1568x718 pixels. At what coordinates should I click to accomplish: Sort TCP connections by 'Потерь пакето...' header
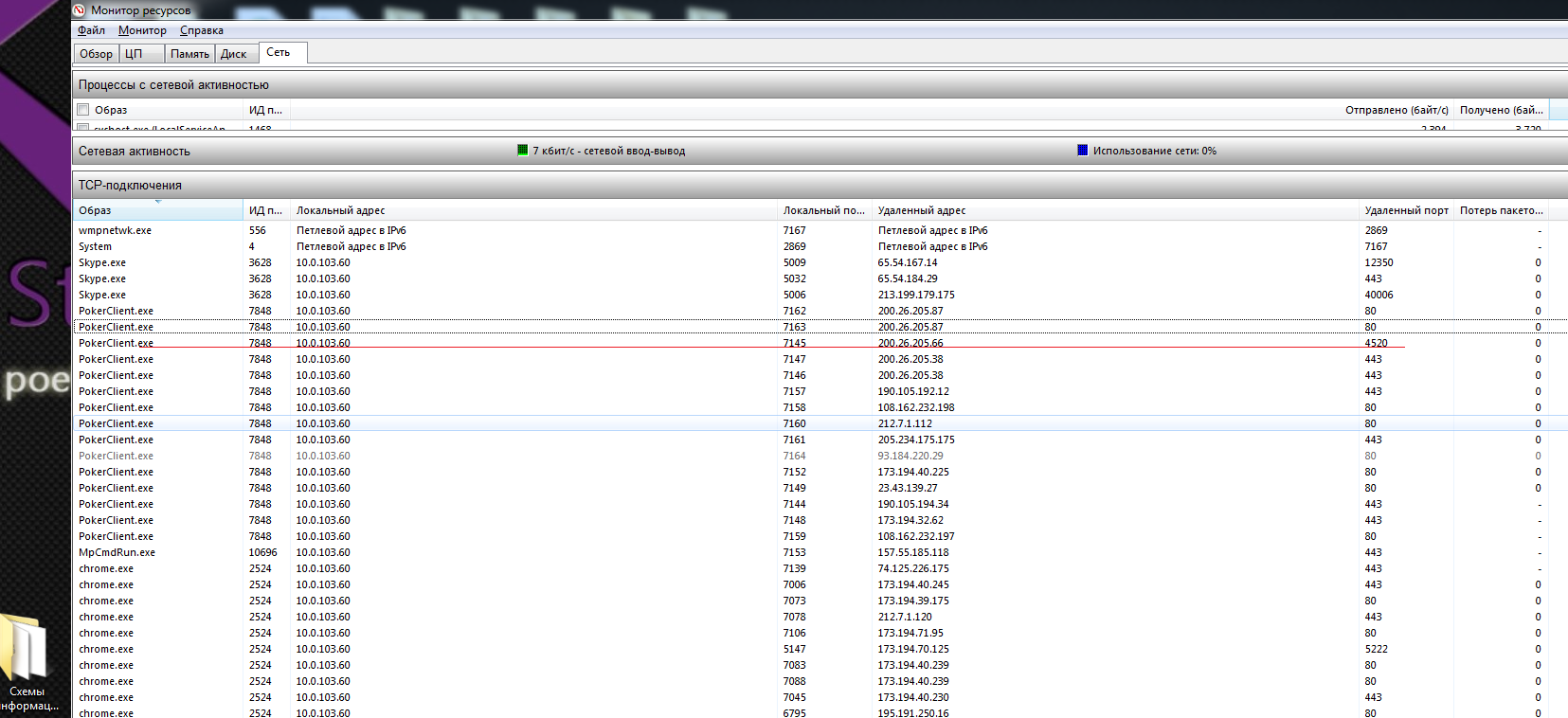[x=1502, y=210]
